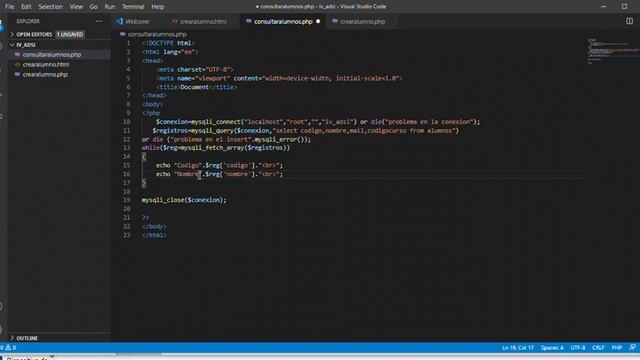Click the code minimap preview
The height and width of the screenshot is (360, 640).
coord(612,51)
